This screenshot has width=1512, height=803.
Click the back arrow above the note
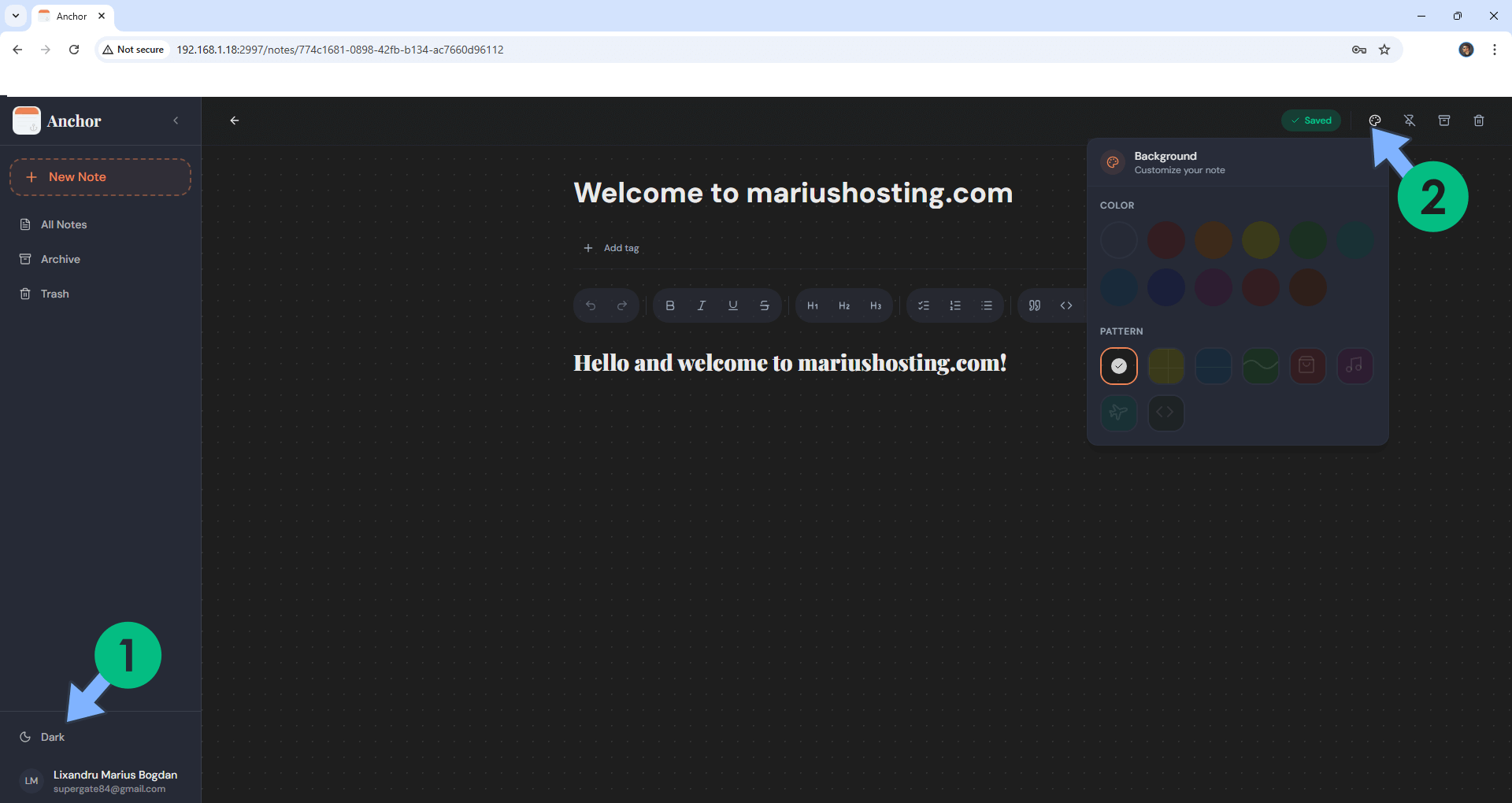click(235, 120)
